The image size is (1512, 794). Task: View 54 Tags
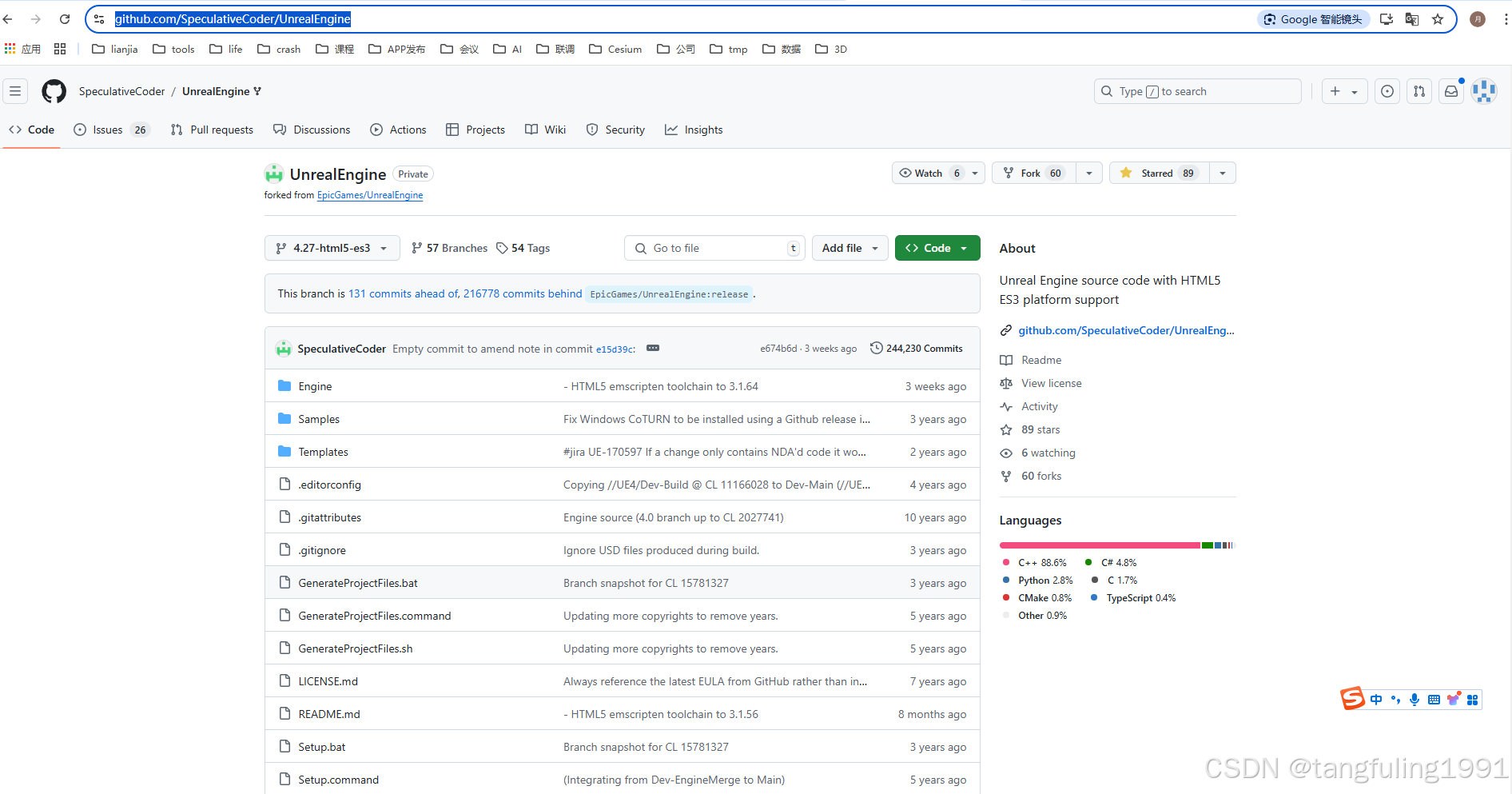coord(523,248)
